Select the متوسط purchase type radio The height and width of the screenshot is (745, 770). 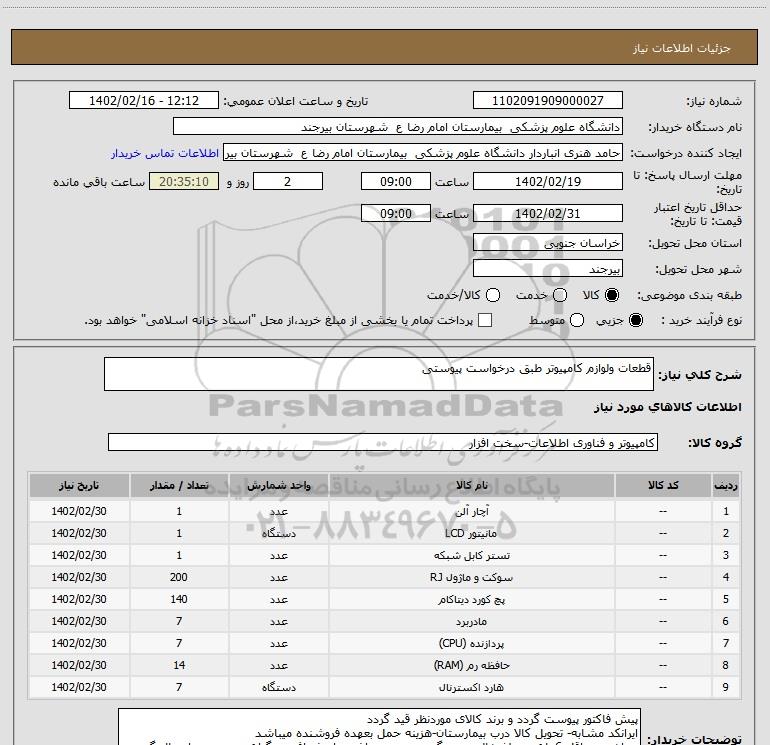[x=577, y=320]
